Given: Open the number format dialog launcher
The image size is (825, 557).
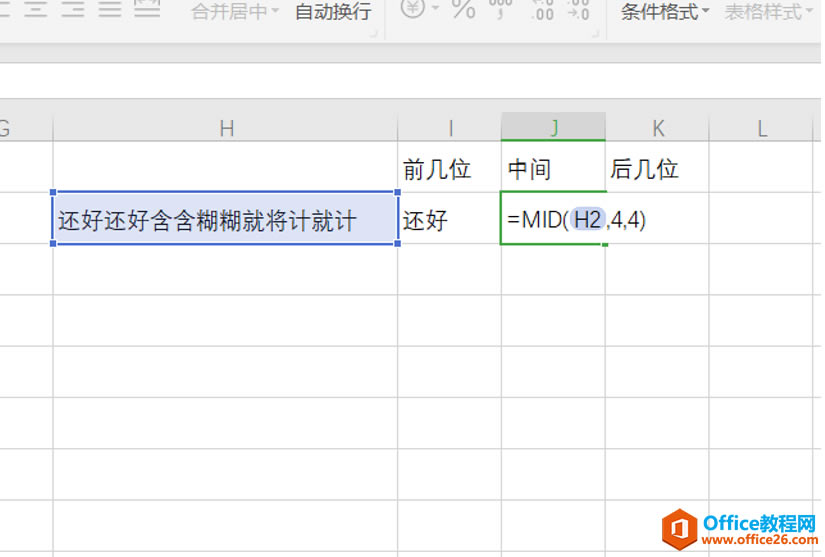Looking at the screenshot, I should coord(596,34).
